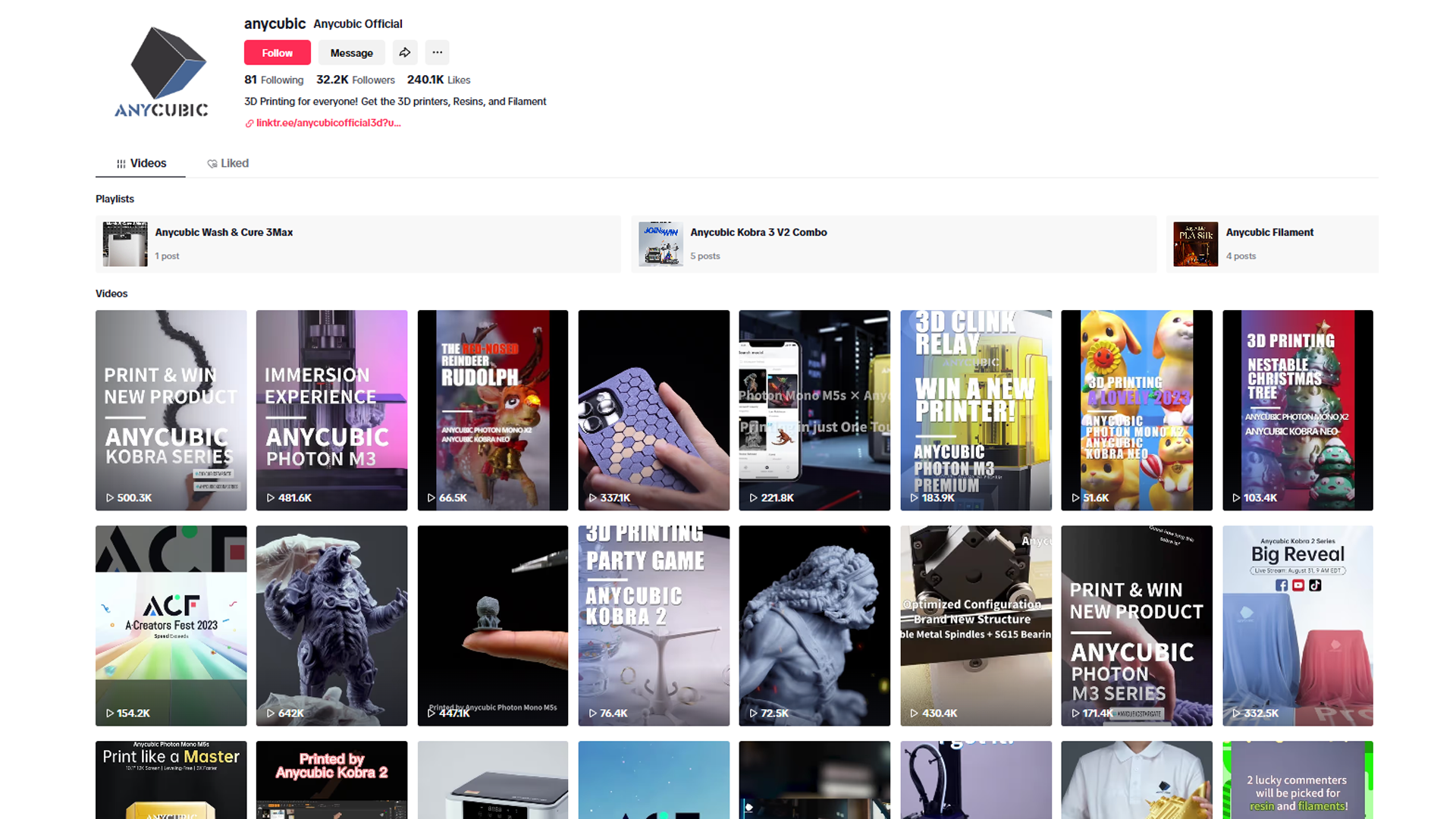Screen dimensions: 1456x819
Task: Click the Anycubic Kobra 3 V2 Combo playlist thumbnail
Action: [x=661, y=244]
